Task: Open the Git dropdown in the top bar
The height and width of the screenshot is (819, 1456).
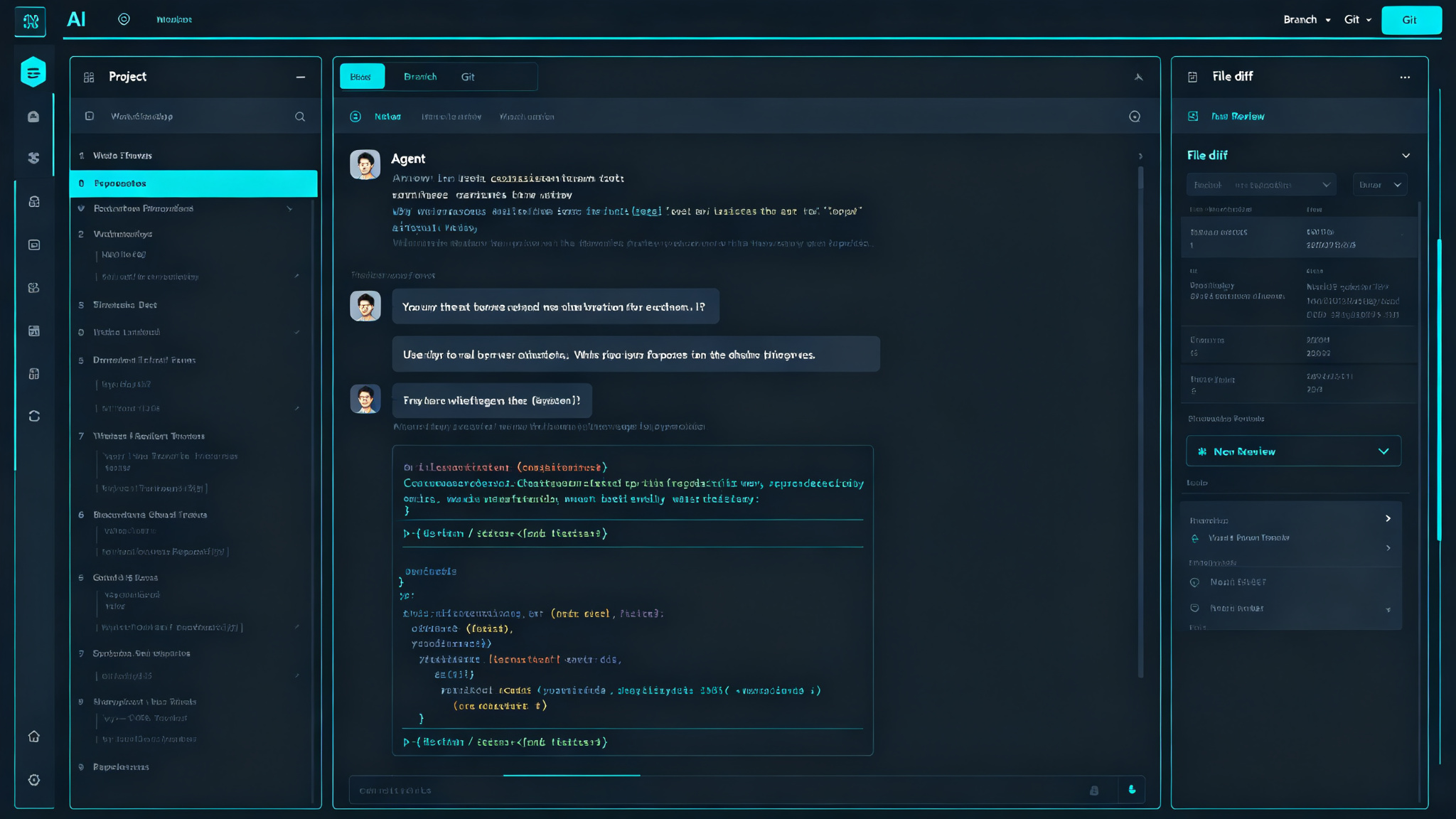Action: coord(1358,20)
